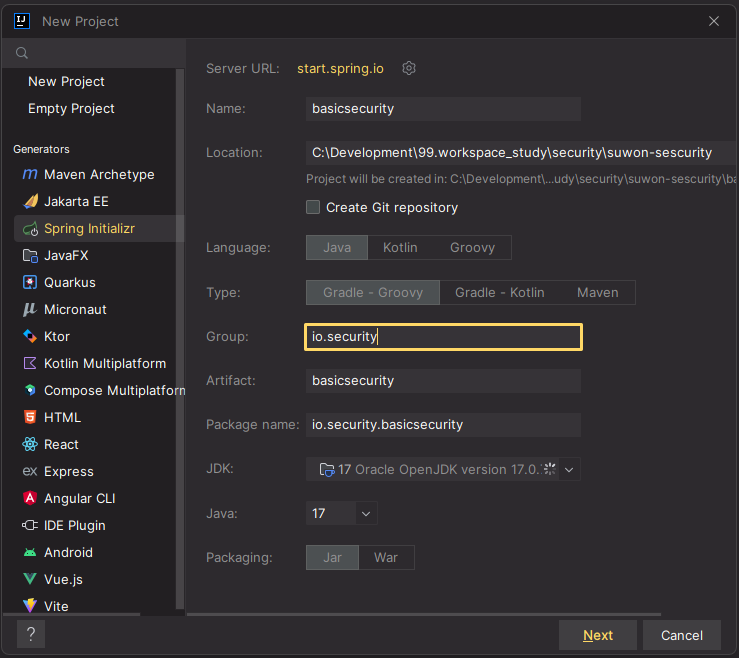The height and width of the screenshot is (658, 739).
Task: Select War packaging
Action: (x=386, y=558)
